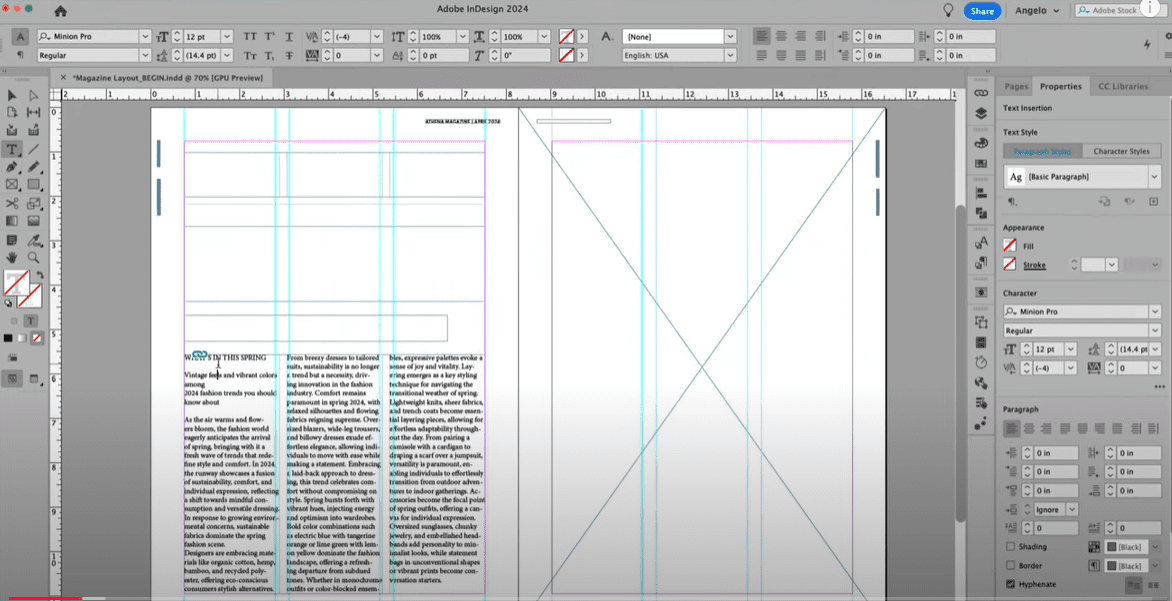Activate the Pen tool
The width and height of the screenshot is (1172, 601).
[x=11, y=166]
